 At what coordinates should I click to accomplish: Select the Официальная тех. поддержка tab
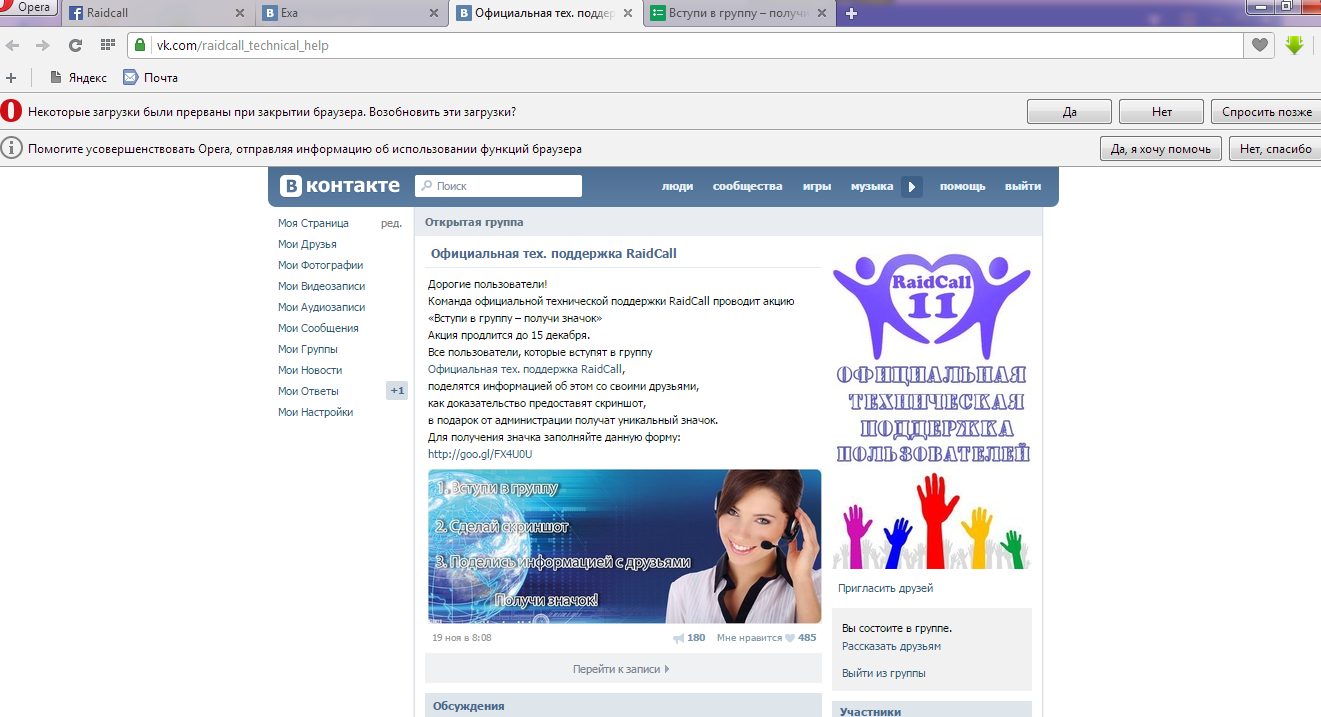pos(545,13)
